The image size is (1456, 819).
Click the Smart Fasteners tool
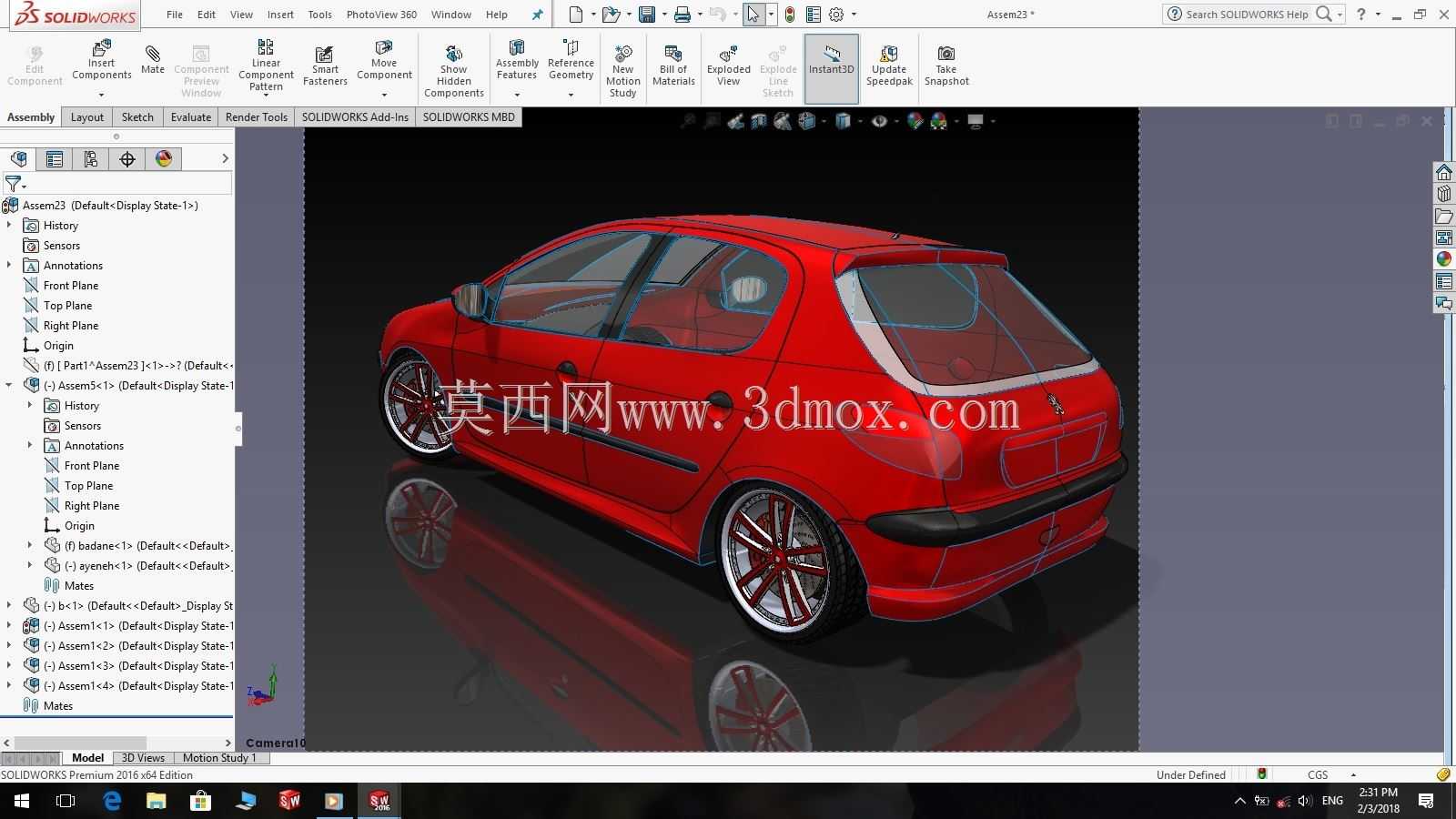click(x=325, y=66)
